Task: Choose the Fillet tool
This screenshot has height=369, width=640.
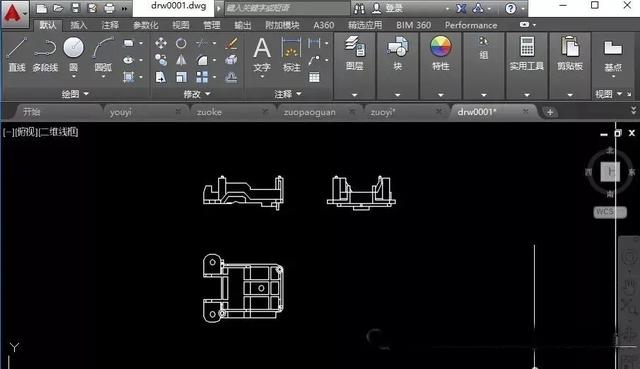Action: (202, 60)
